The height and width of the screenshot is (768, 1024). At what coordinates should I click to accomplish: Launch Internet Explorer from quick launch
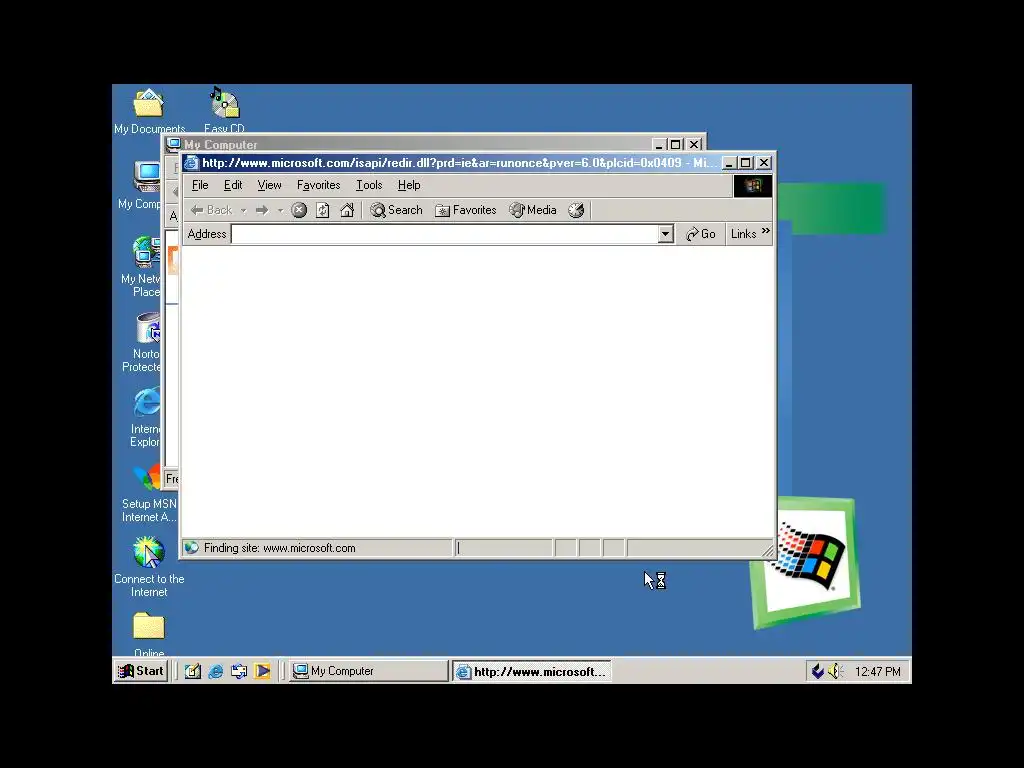216,671
